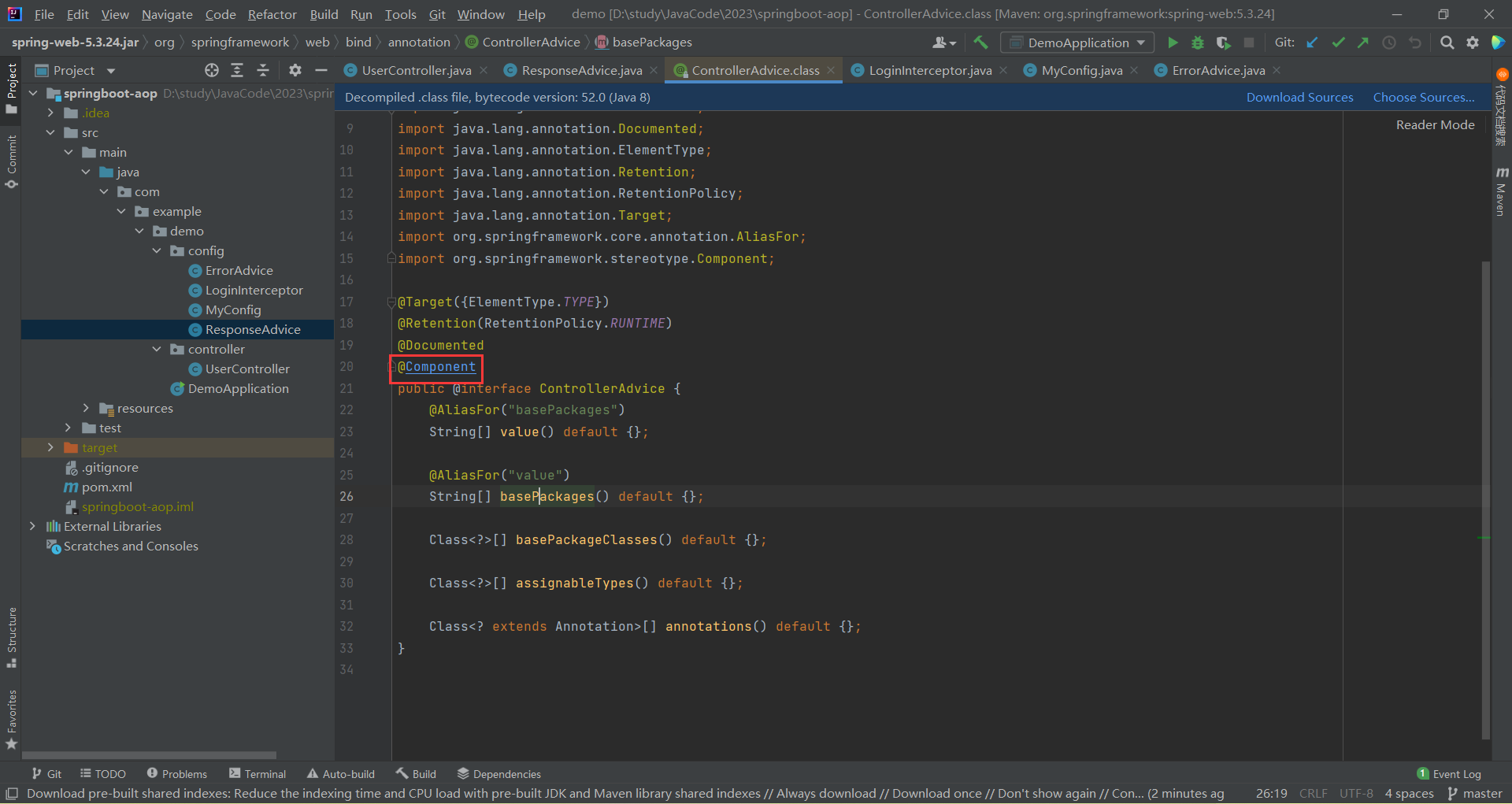Open the Problems tool window

coord(176,774)
